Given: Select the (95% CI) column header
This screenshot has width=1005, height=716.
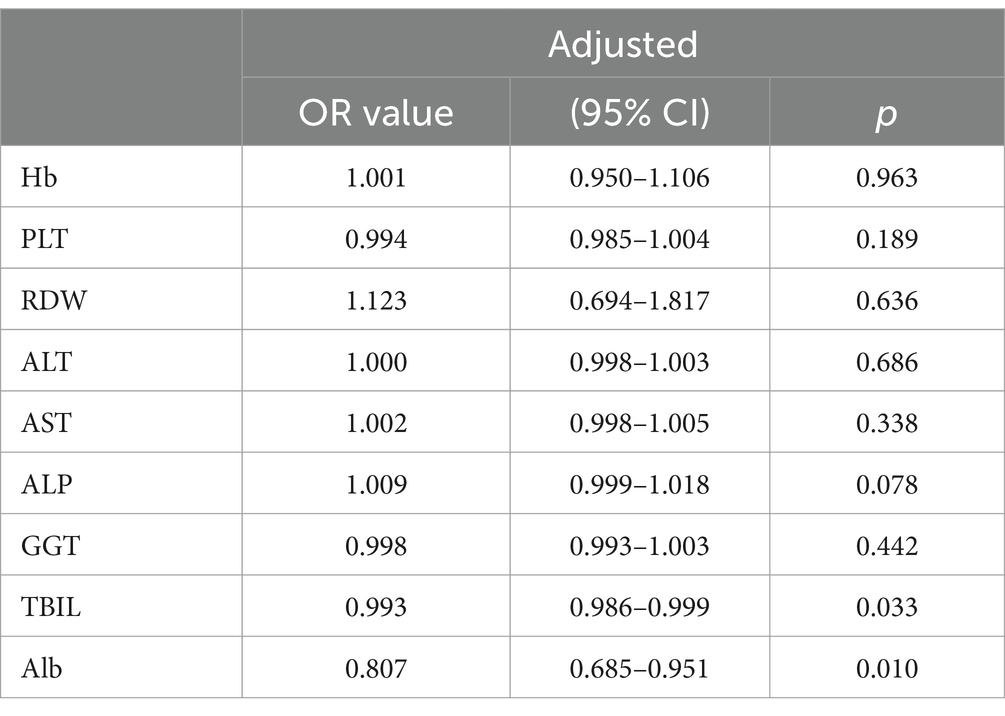Looking at the screenshot, I should (640, 113).
